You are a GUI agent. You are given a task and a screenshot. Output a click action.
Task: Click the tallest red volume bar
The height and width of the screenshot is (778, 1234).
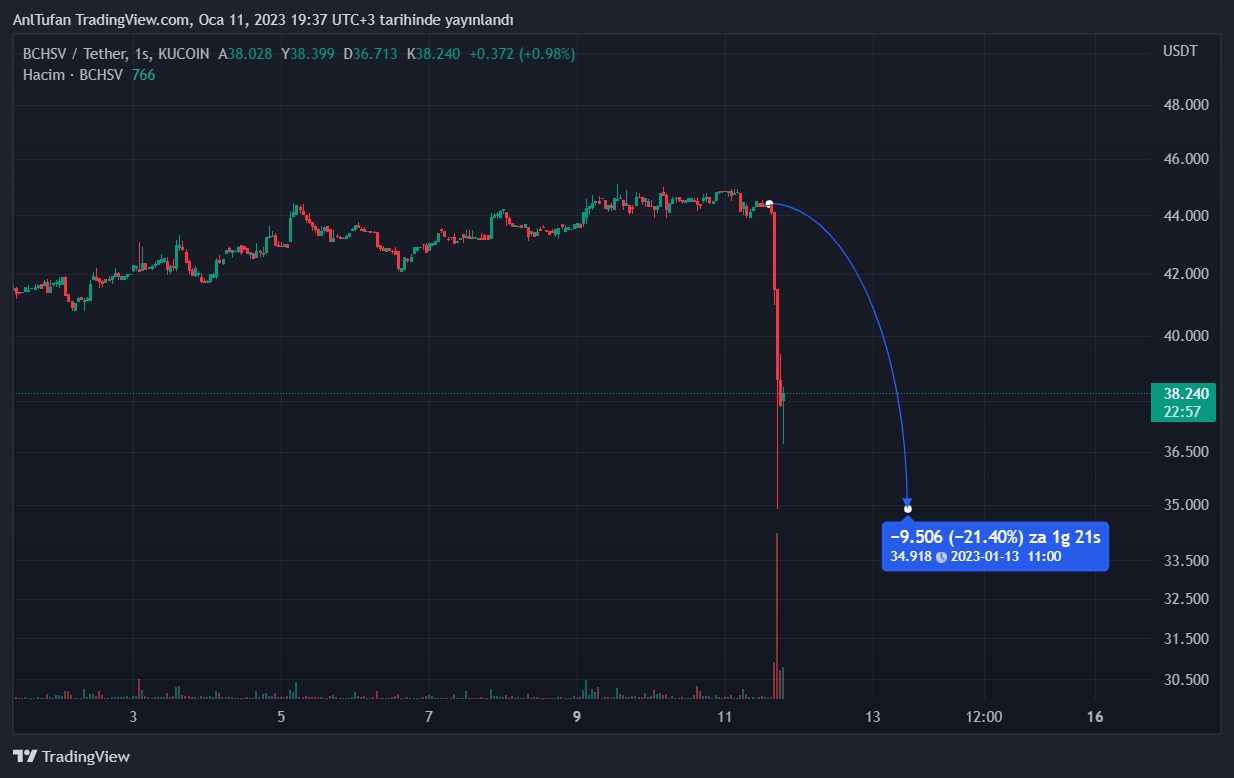pos(777,620)
